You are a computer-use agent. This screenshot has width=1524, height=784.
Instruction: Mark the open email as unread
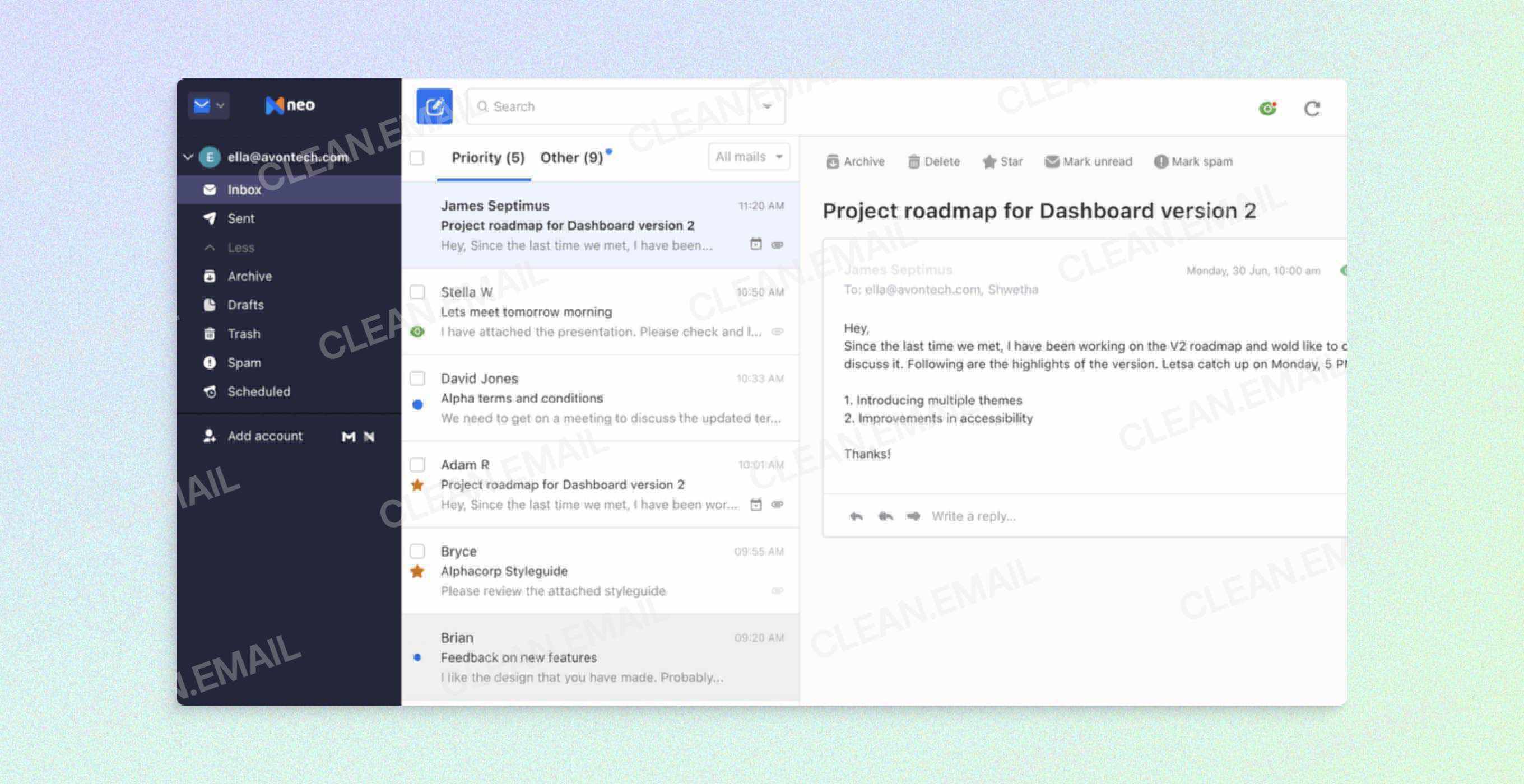click(1088, 161)
